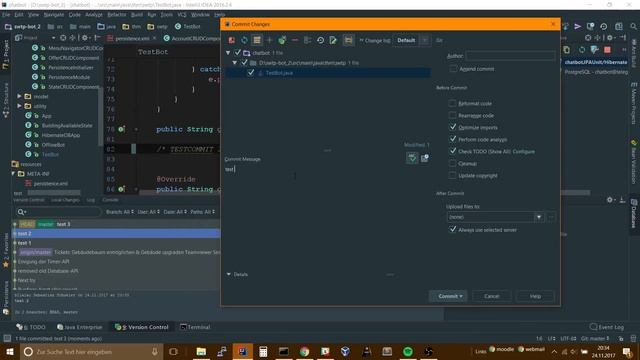Click run arrow icon in main toolbar
Viewport: 640px width, 360px height.
(578, 27)
